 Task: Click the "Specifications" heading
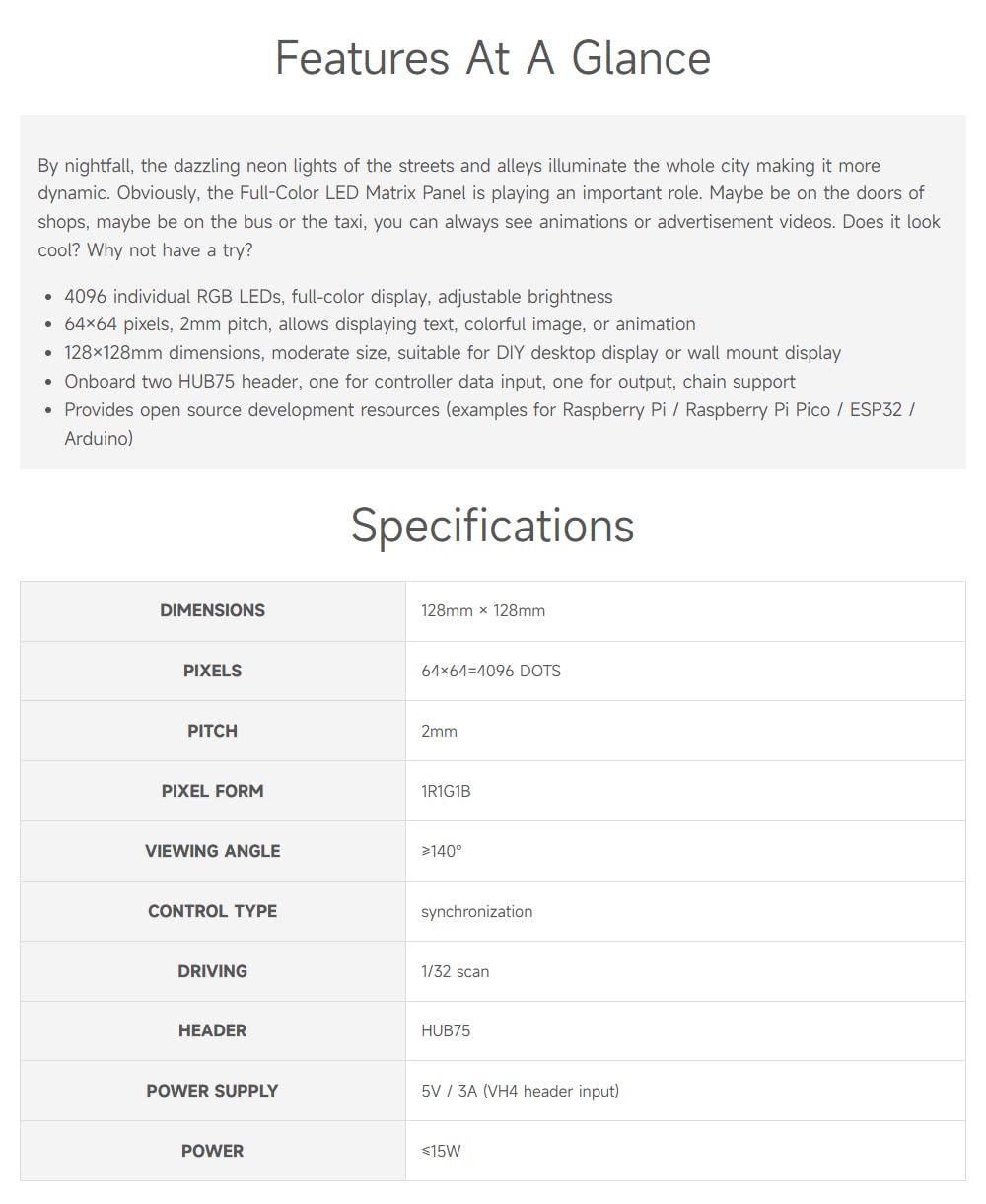pyautogui.click(x=492, y=525)
